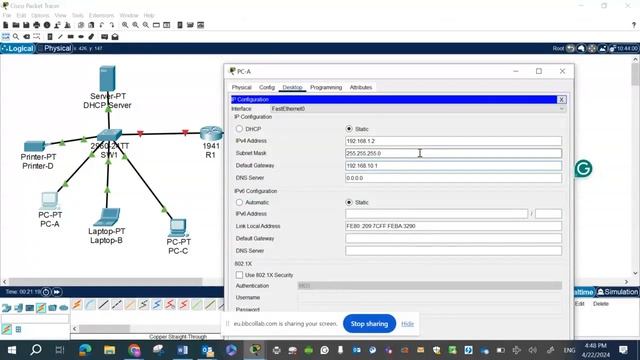This screenshot has height=360, width=640.
Task: Switch to Desktop tab in PC-A window
Action: [293, 87]
